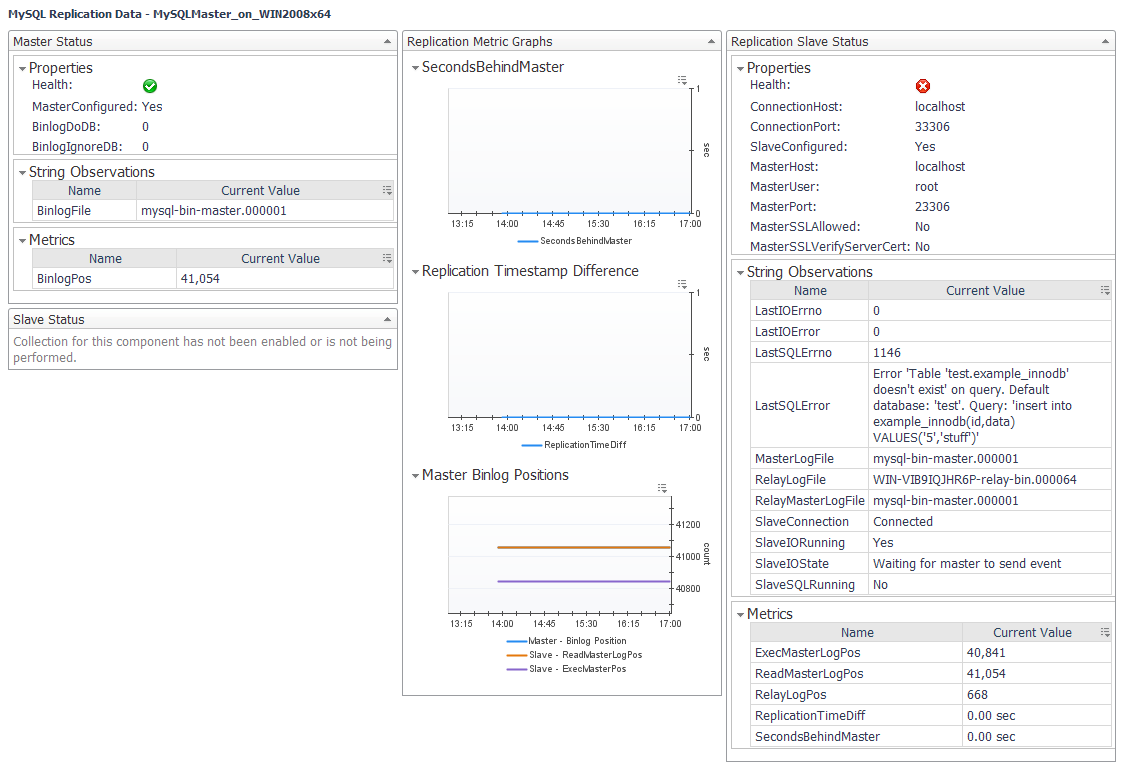This screenshot has width=1123, height=780.
Task: Open column options icon for Master String Observations table
Action: pyautogui.click(x=387, y=191)
